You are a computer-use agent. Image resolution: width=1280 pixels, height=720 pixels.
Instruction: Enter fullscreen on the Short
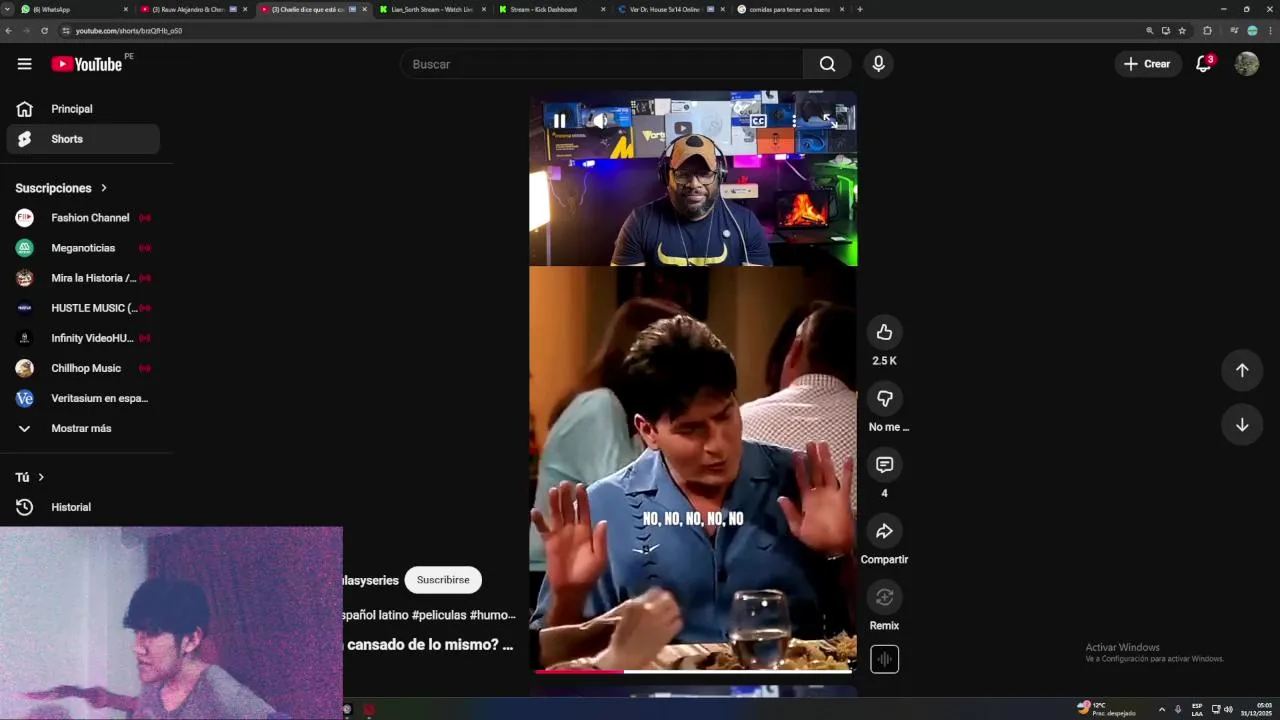tap(829, 121)
